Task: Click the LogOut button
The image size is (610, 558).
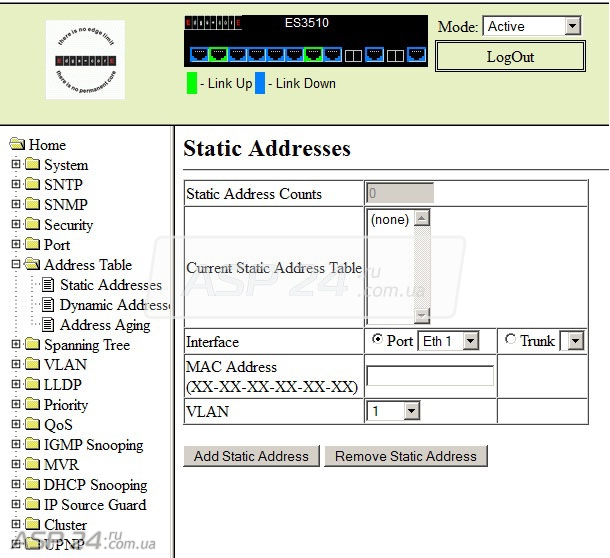Action: (510, 57)
